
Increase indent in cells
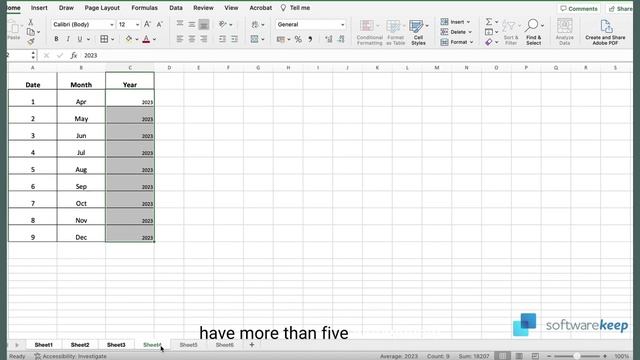[234, 39]
